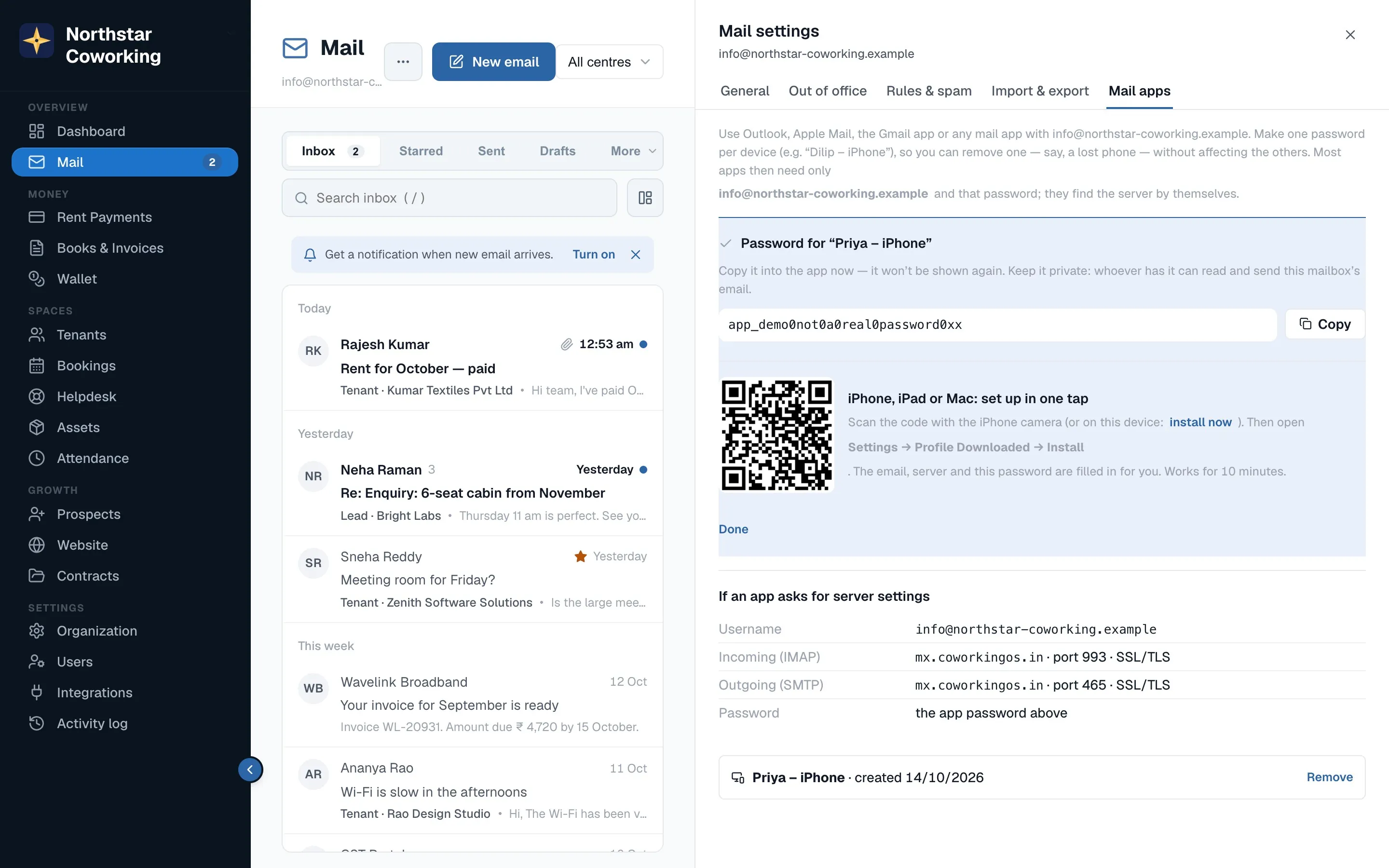This screenshot has width=1389, height=868.
Task: Switch to the Drafts tab
Action: click(x=558, y=151)
